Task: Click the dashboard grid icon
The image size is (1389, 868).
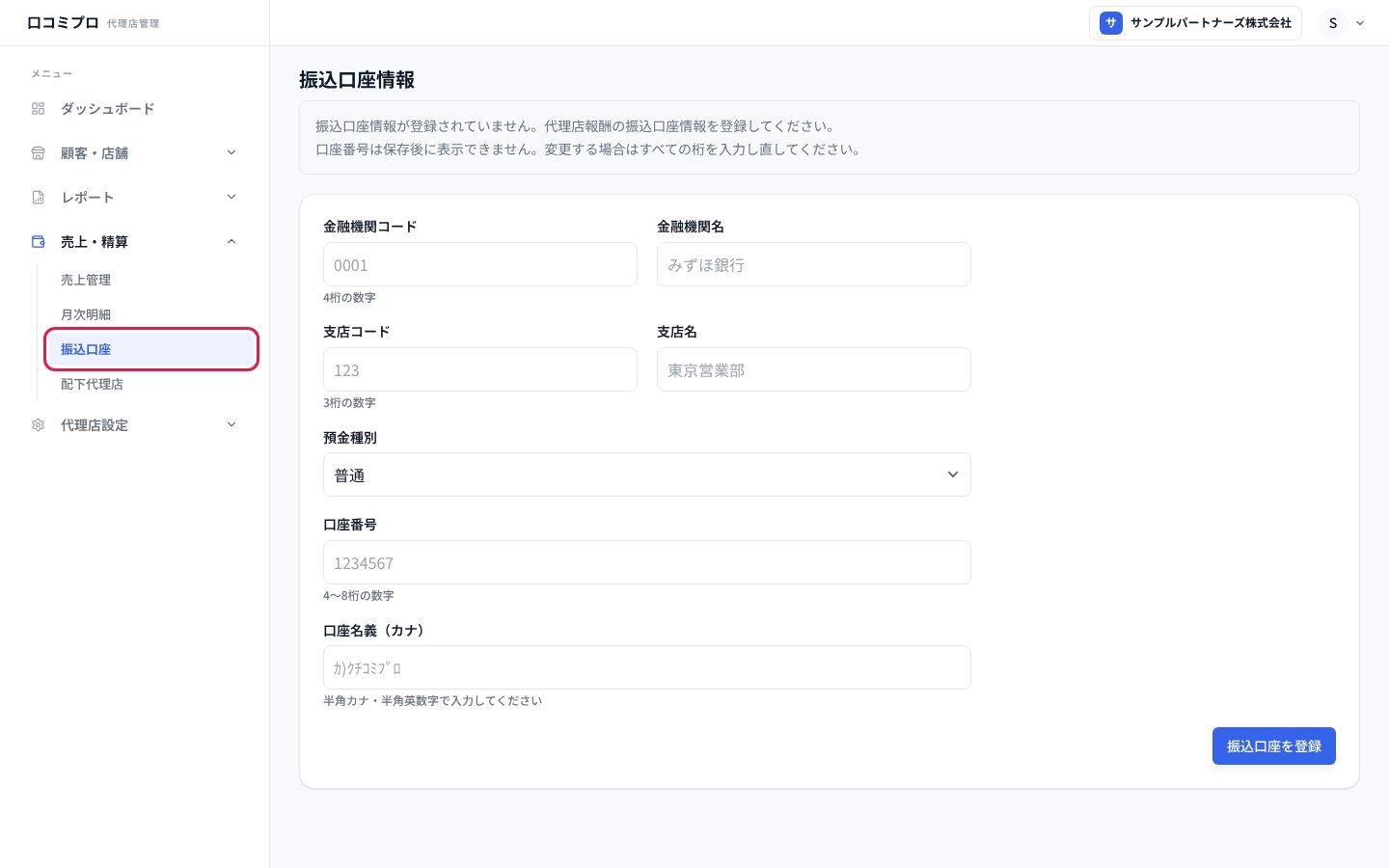Action: [x=39, y=109]
